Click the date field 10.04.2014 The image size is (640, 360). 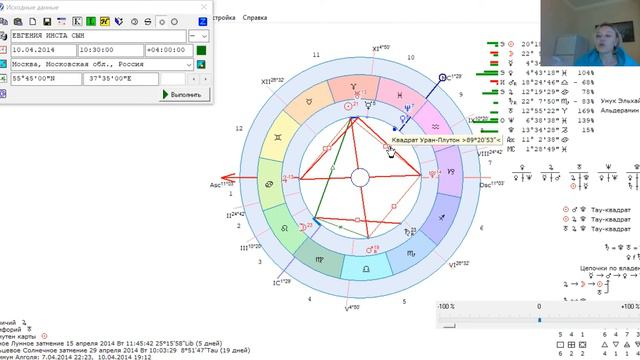(x=43, y=50)
